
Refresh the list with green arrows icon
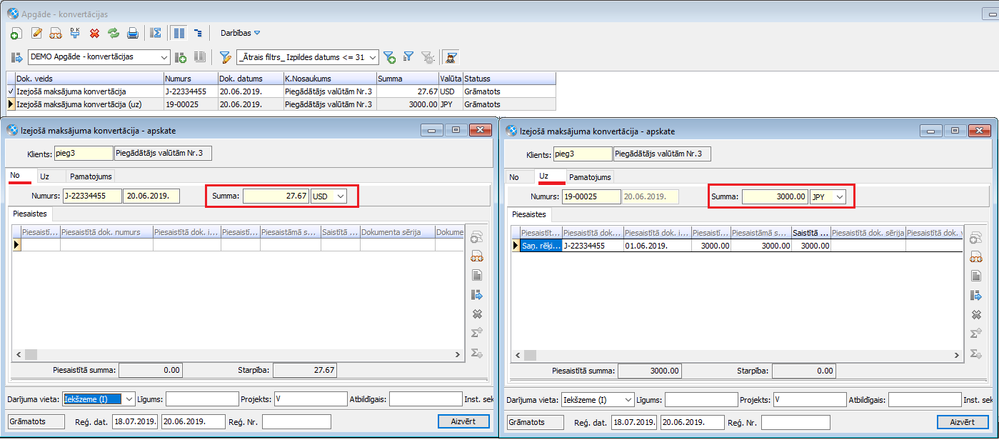point(113,32)
